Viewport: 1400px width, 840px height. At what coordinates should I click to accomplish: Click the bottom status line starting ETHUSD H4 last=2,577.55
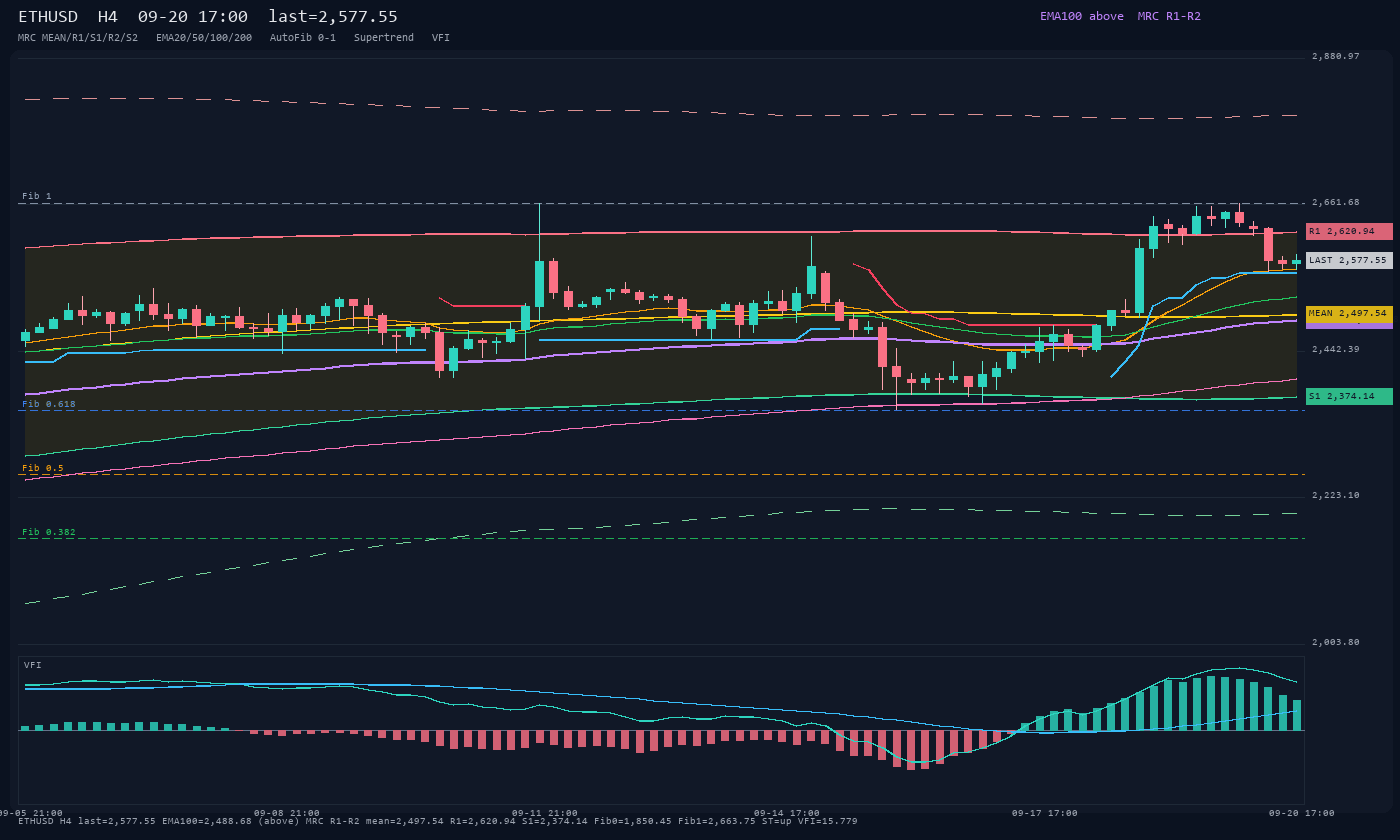click(x=438, y=821)
